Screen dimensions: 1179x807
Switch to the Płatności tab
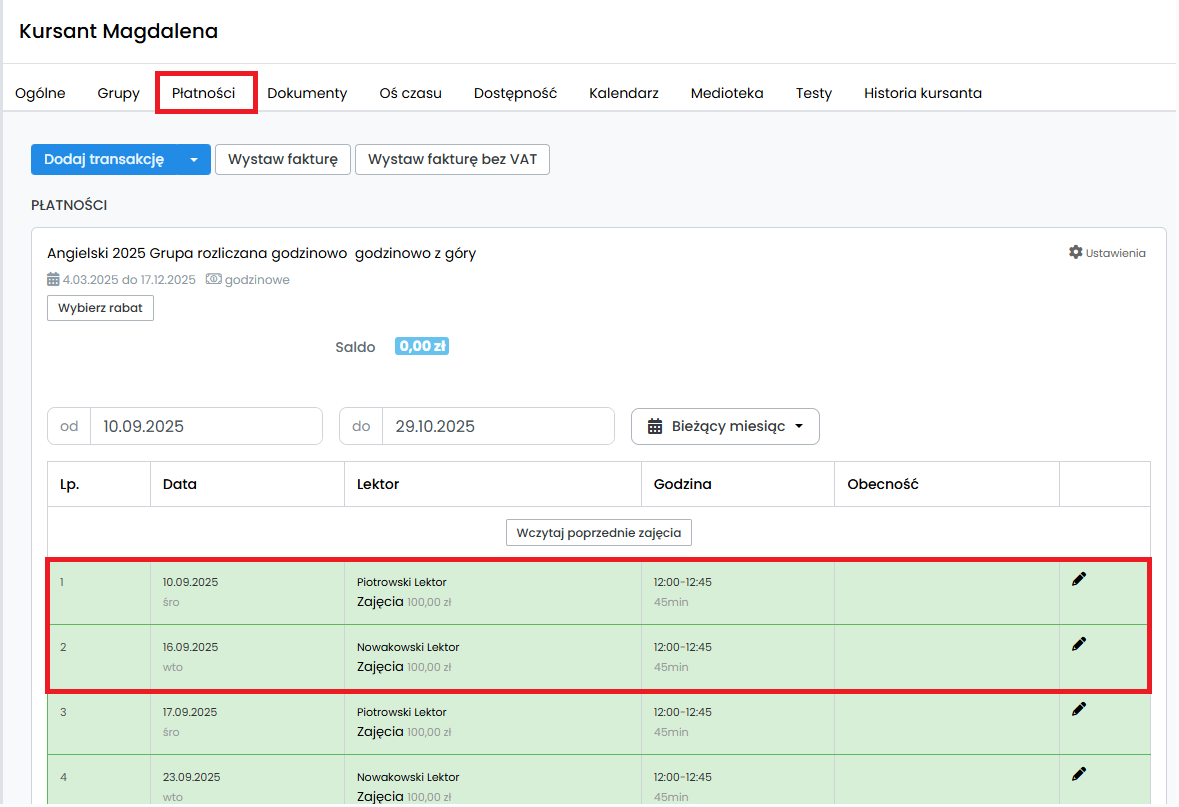[203, 93]
